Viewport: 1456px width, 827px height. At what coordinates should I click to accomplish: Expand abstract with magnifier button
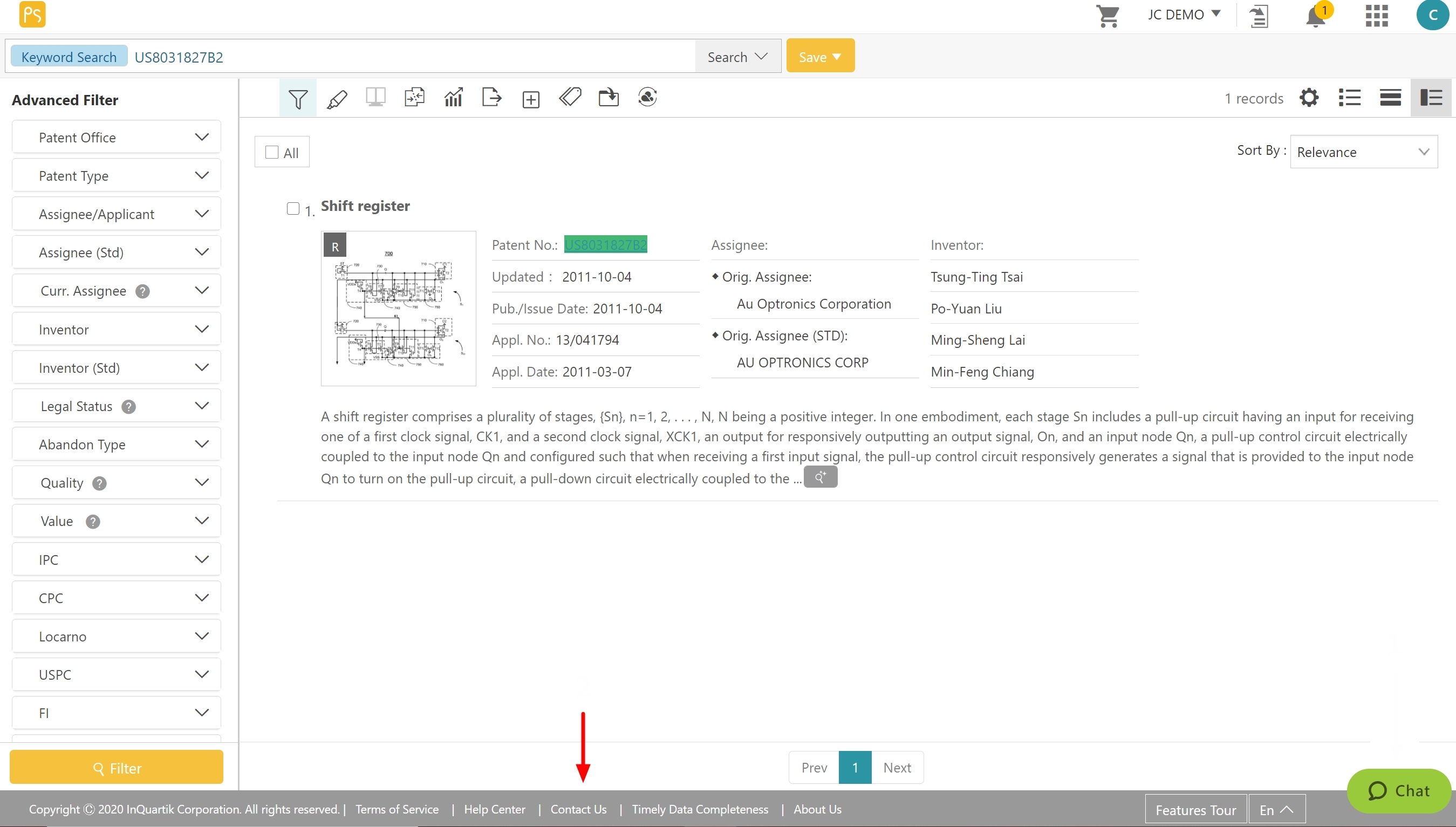[x=821, y=477]
